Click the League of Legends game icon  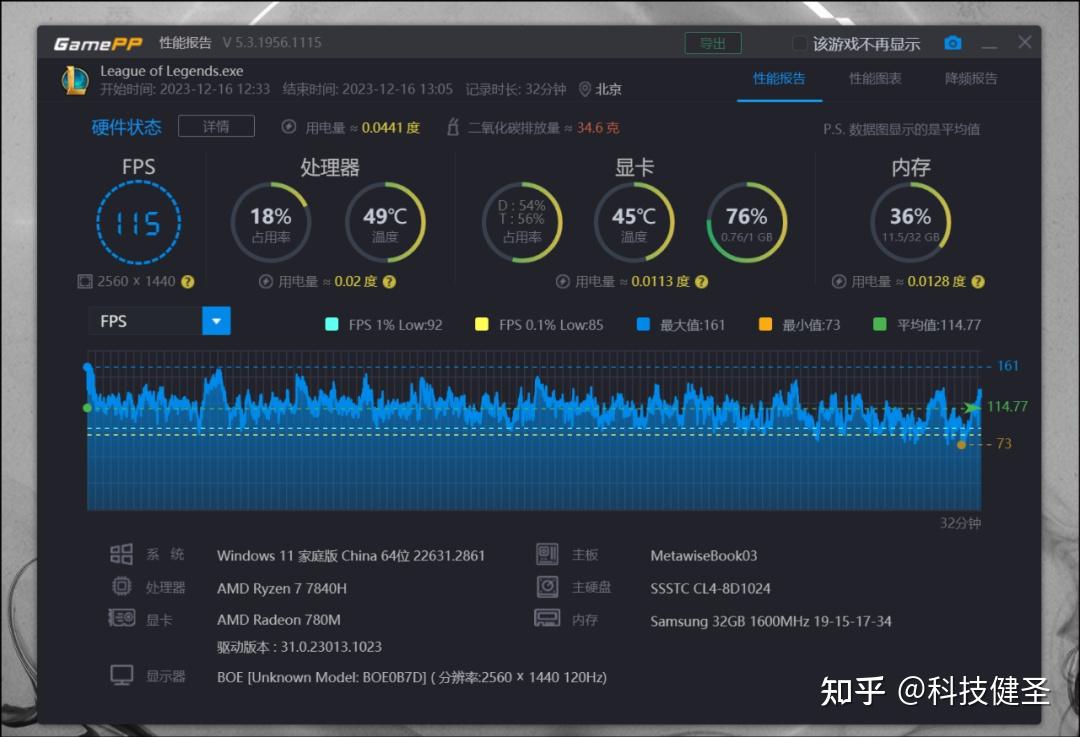click(74, 81)
